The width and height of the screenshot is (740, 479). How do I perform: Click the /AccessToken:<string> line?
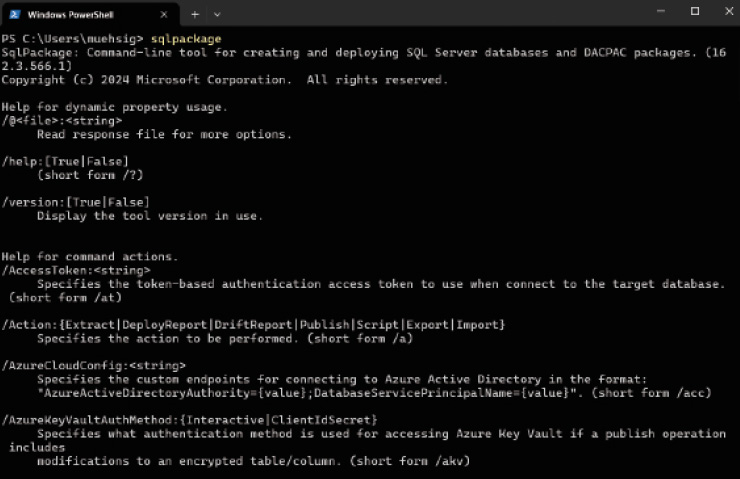(x=76, y=270)
